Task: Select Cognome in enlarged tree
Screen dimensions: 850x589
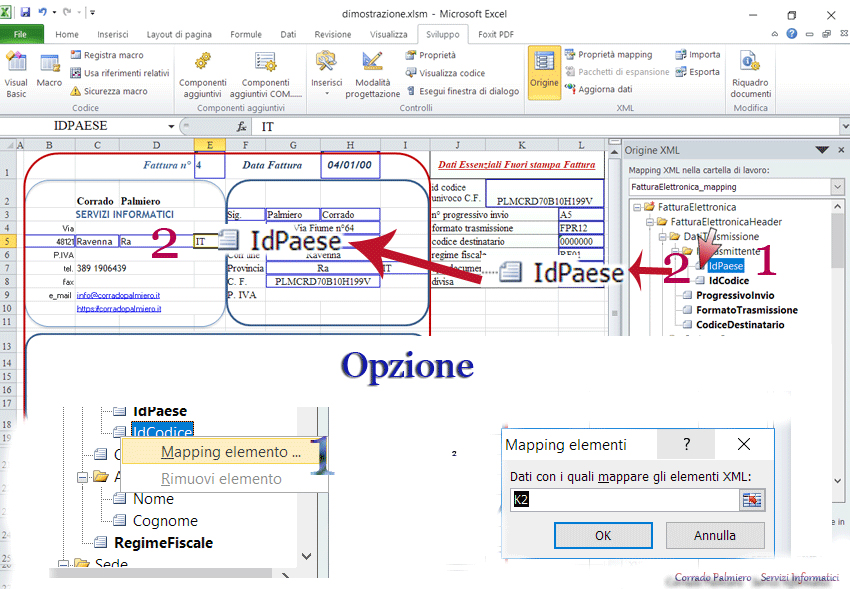Action: click(165, 521)
